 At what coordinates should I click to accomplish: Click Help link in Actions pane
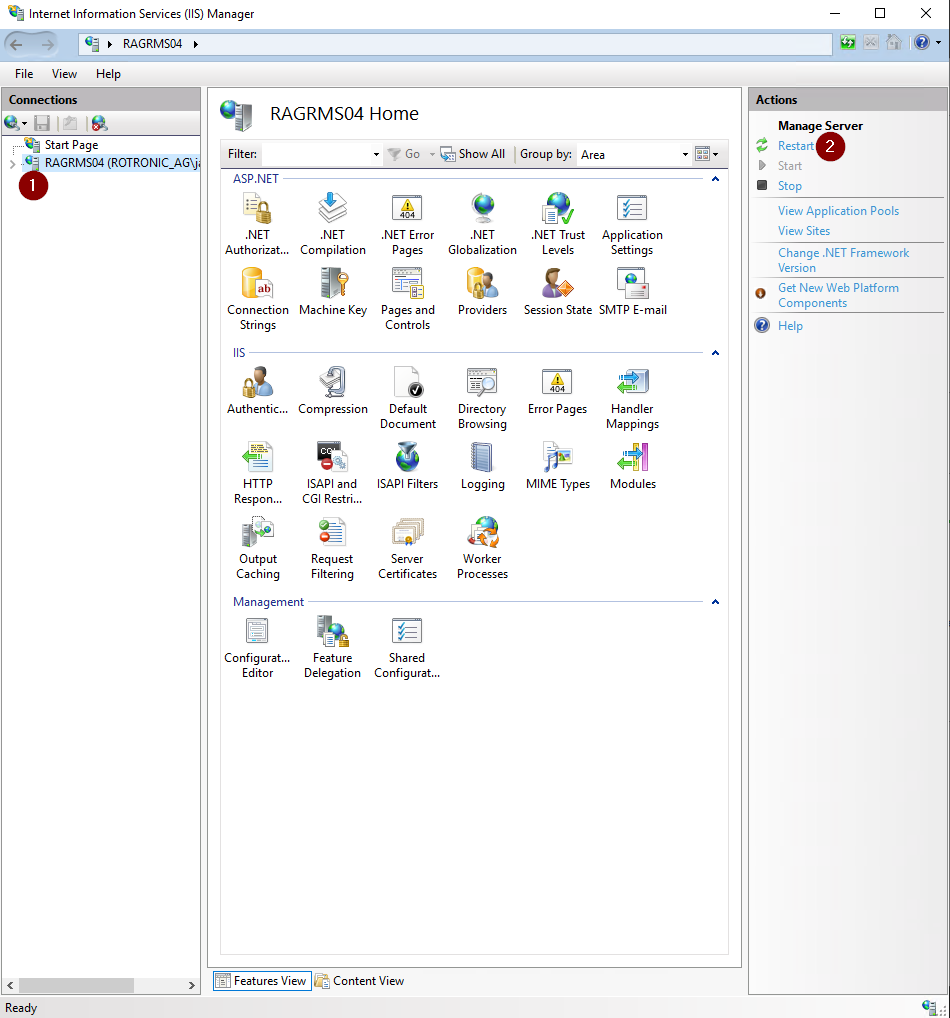790,326
